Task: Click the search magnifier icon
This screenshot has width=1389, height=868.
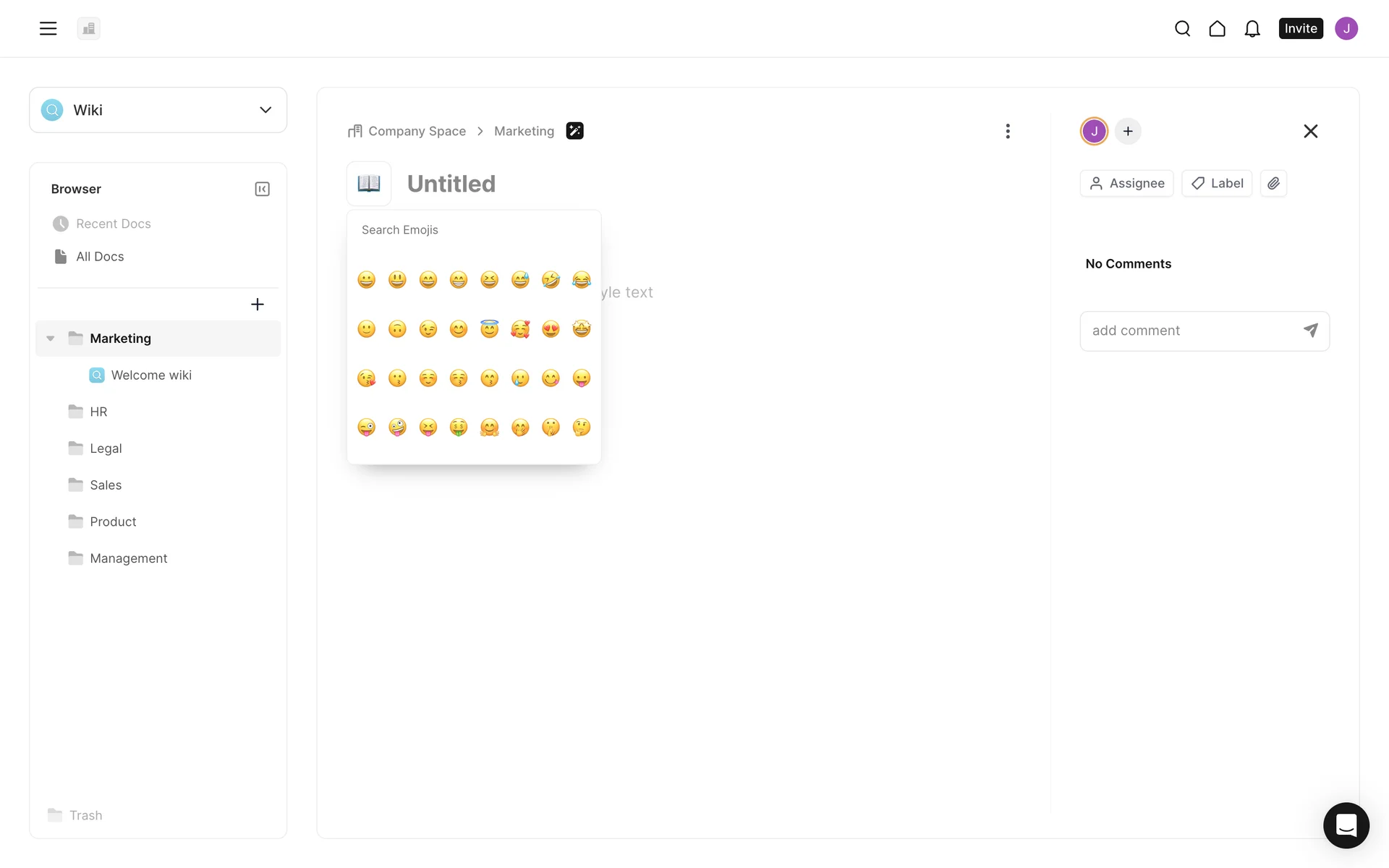Action: [x=1182, y=29]
